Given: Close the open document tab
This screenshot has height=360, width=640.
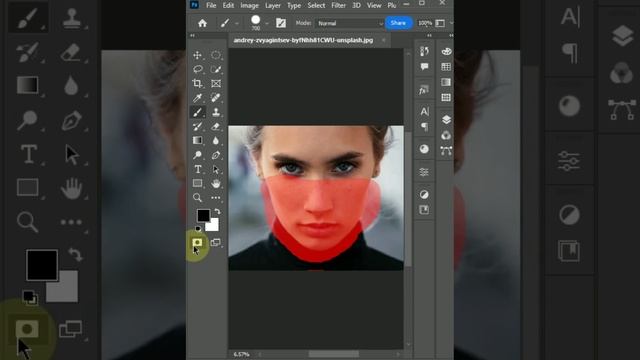Looking at the screenshot, I should [x=383, y=40].
